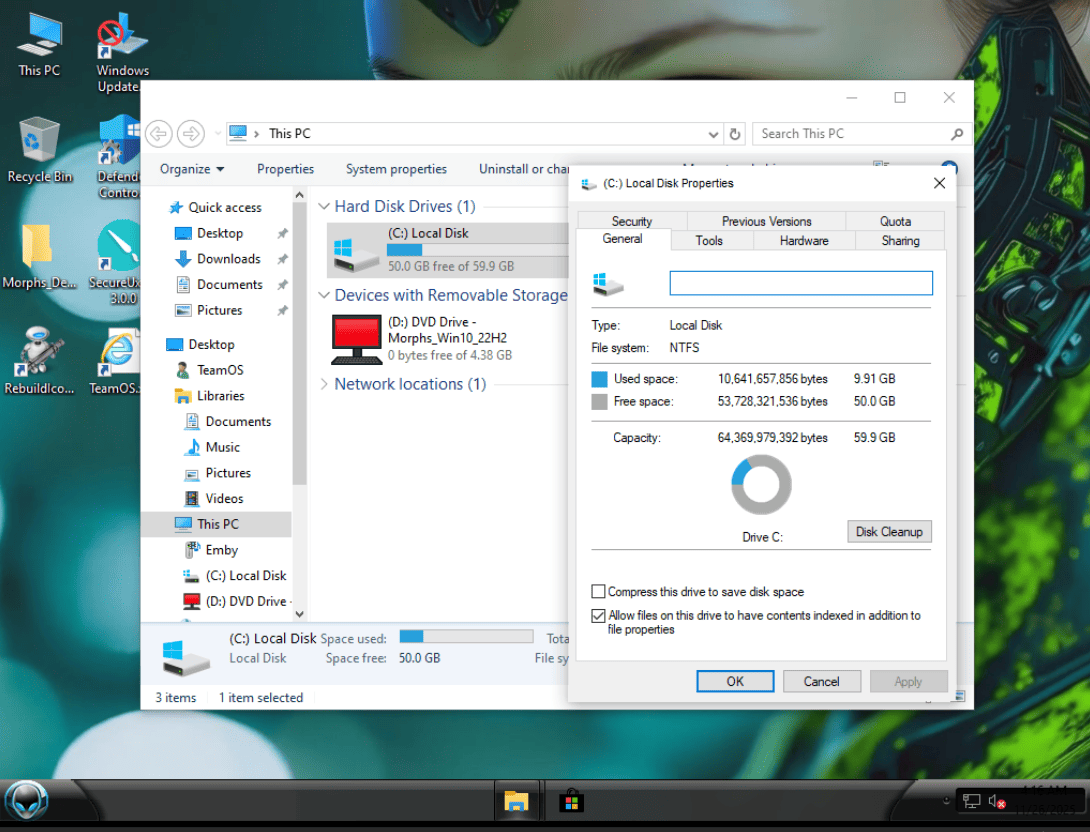
Task: Open the address bar history dropdown
Action: pos(713,134)
